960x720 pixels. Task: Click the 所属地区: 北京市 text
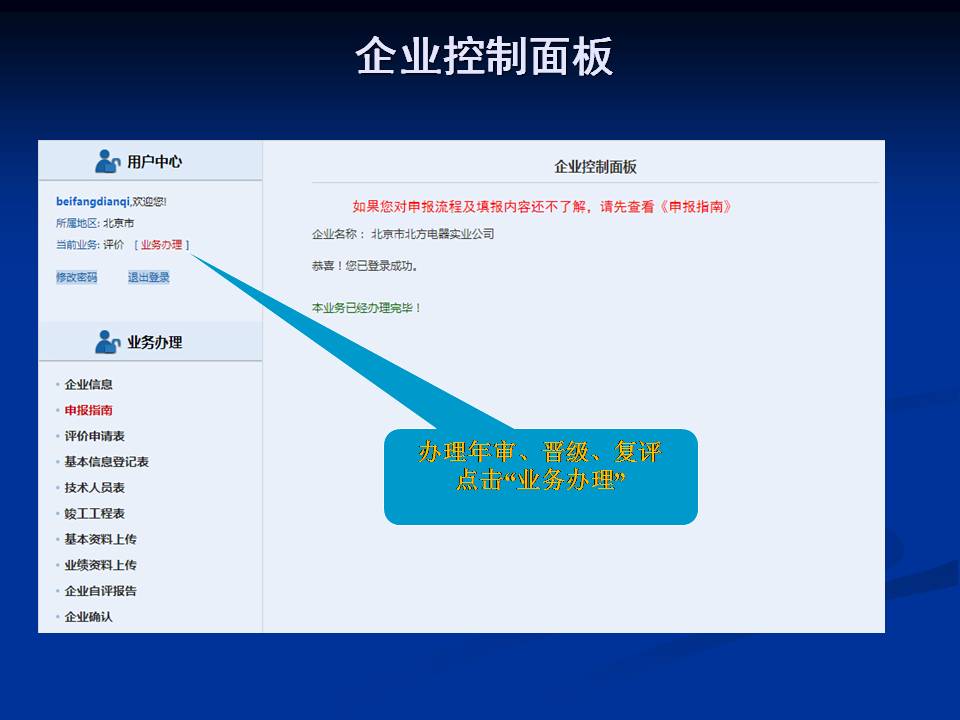coord(95,223)
